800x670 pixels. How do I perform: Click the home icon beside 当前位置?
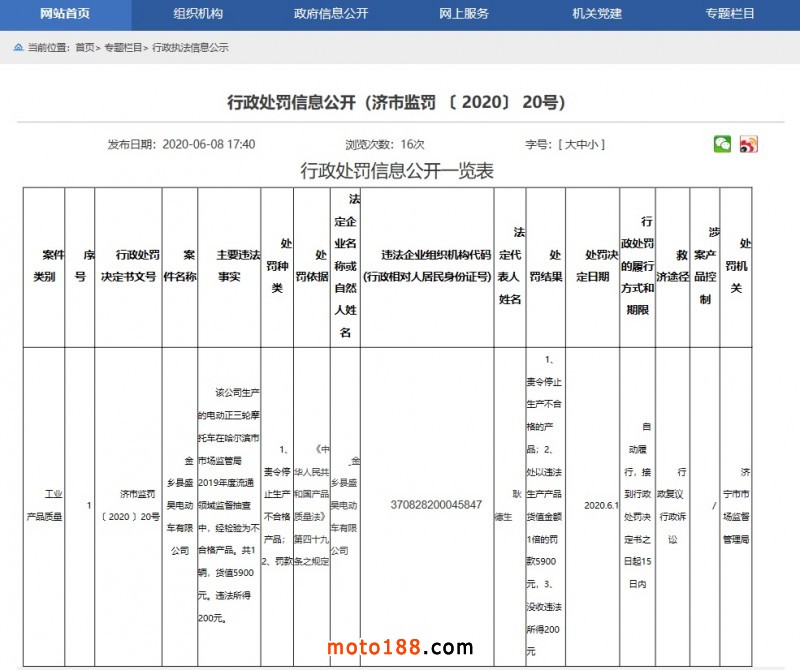tap(18, 47)
